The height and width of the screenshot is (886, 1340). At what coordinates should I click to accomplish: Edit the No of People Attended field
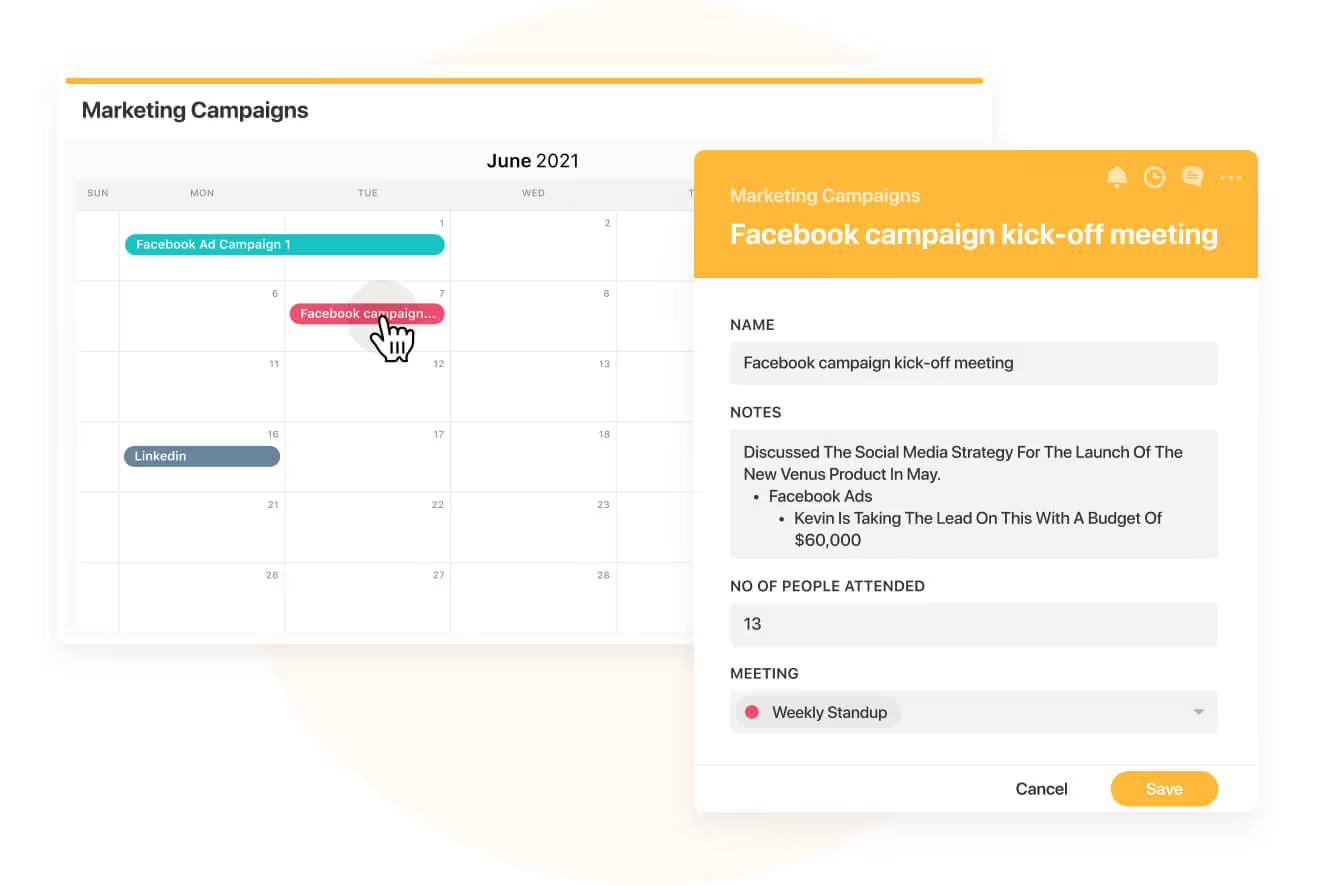point(973,624)
